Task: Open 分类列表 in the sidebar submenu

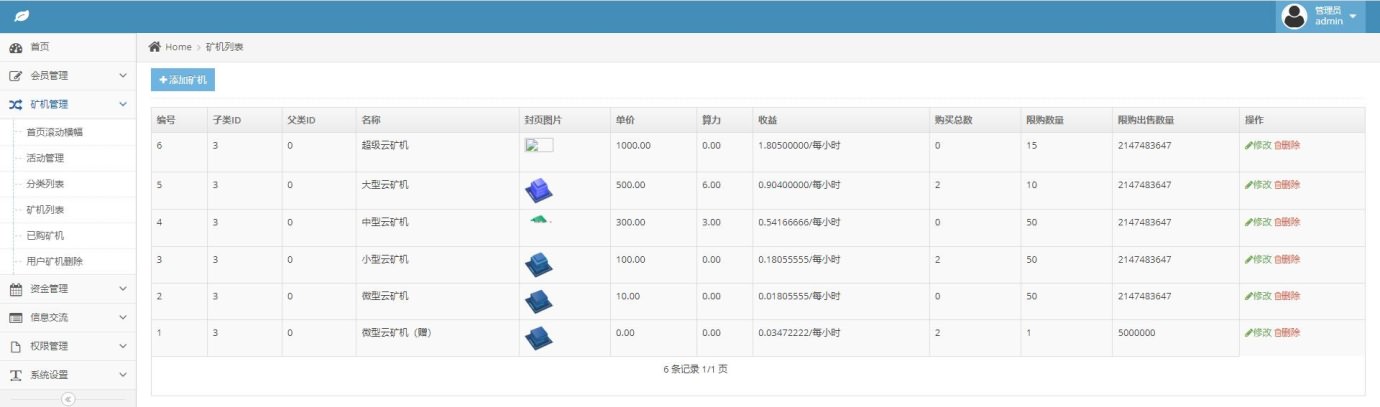Action: [45, 184]
